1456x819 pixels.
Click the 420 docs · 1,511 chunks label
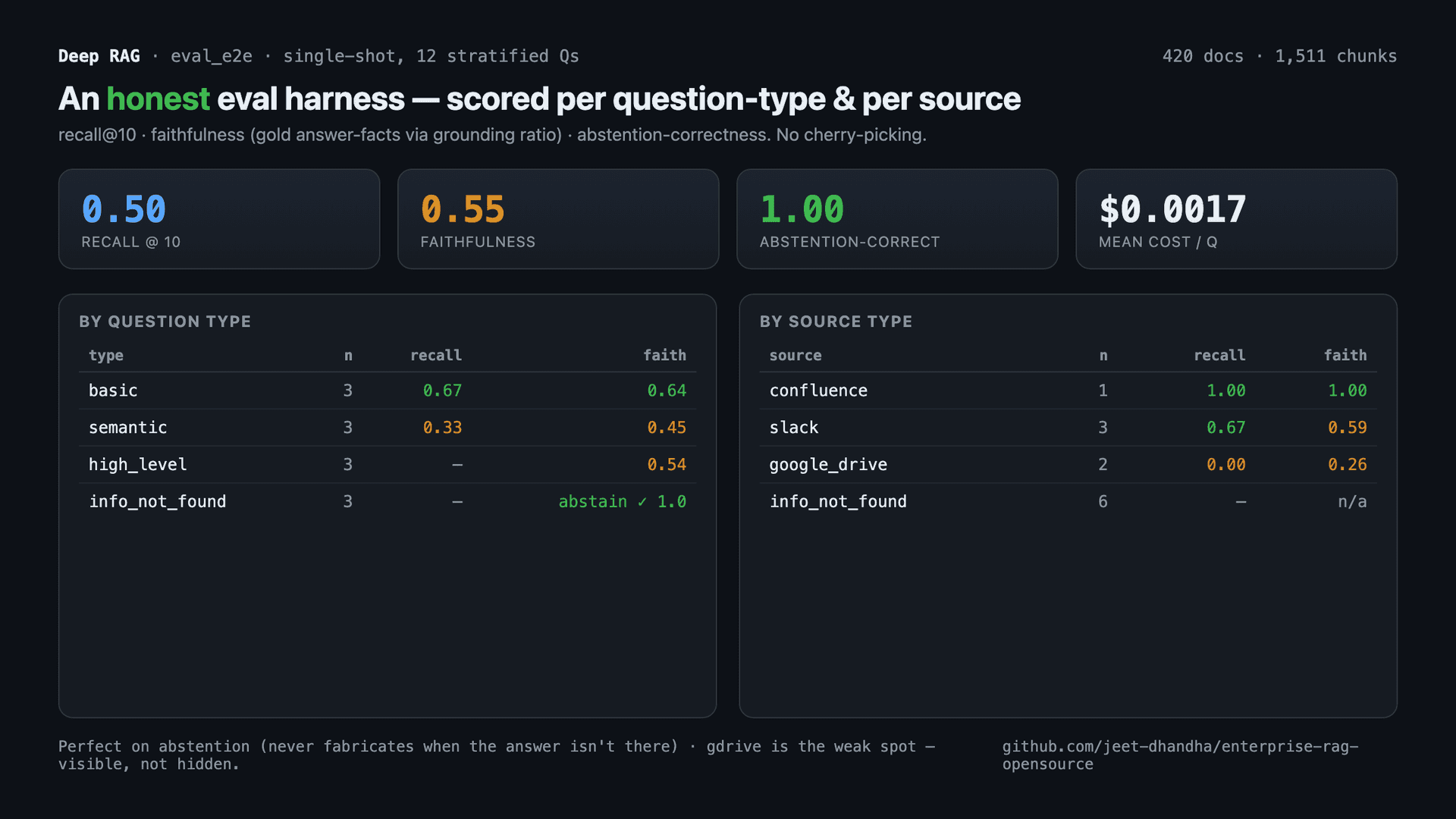(1279, 56)
